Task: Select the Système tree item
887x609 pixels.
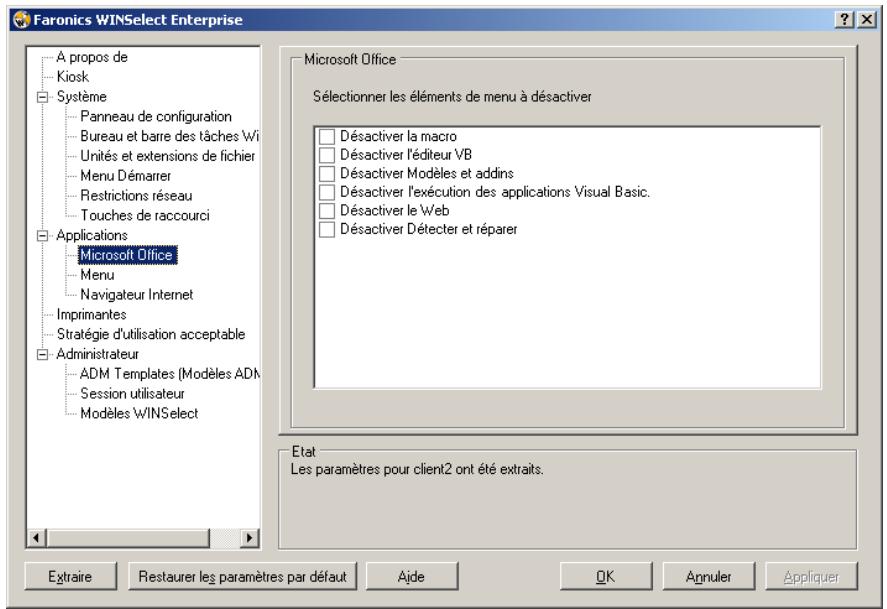Action: [81, 97]
